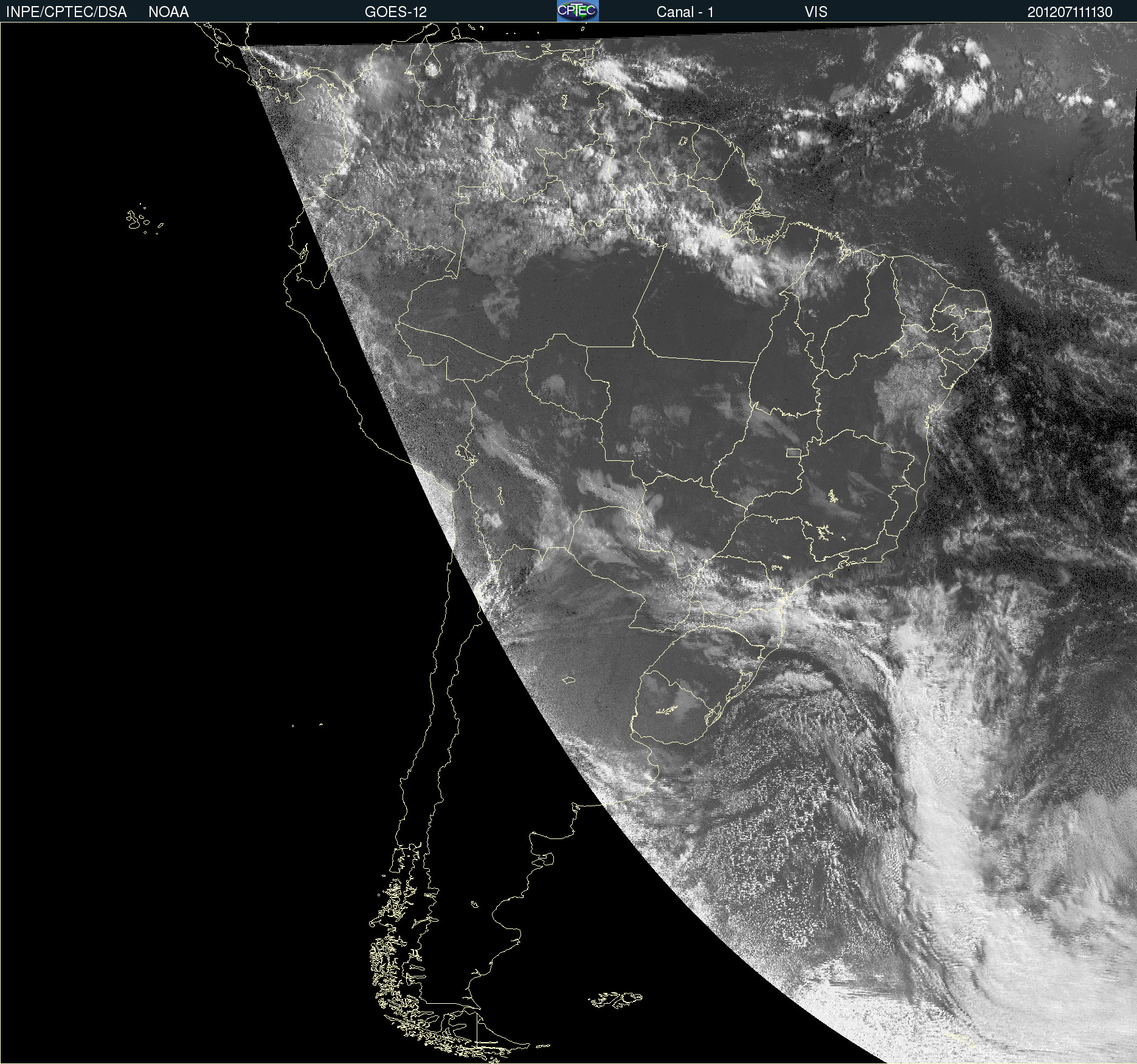Click the Canal - 1 channel label
1137x1064 pixels.
coord(685,12)
